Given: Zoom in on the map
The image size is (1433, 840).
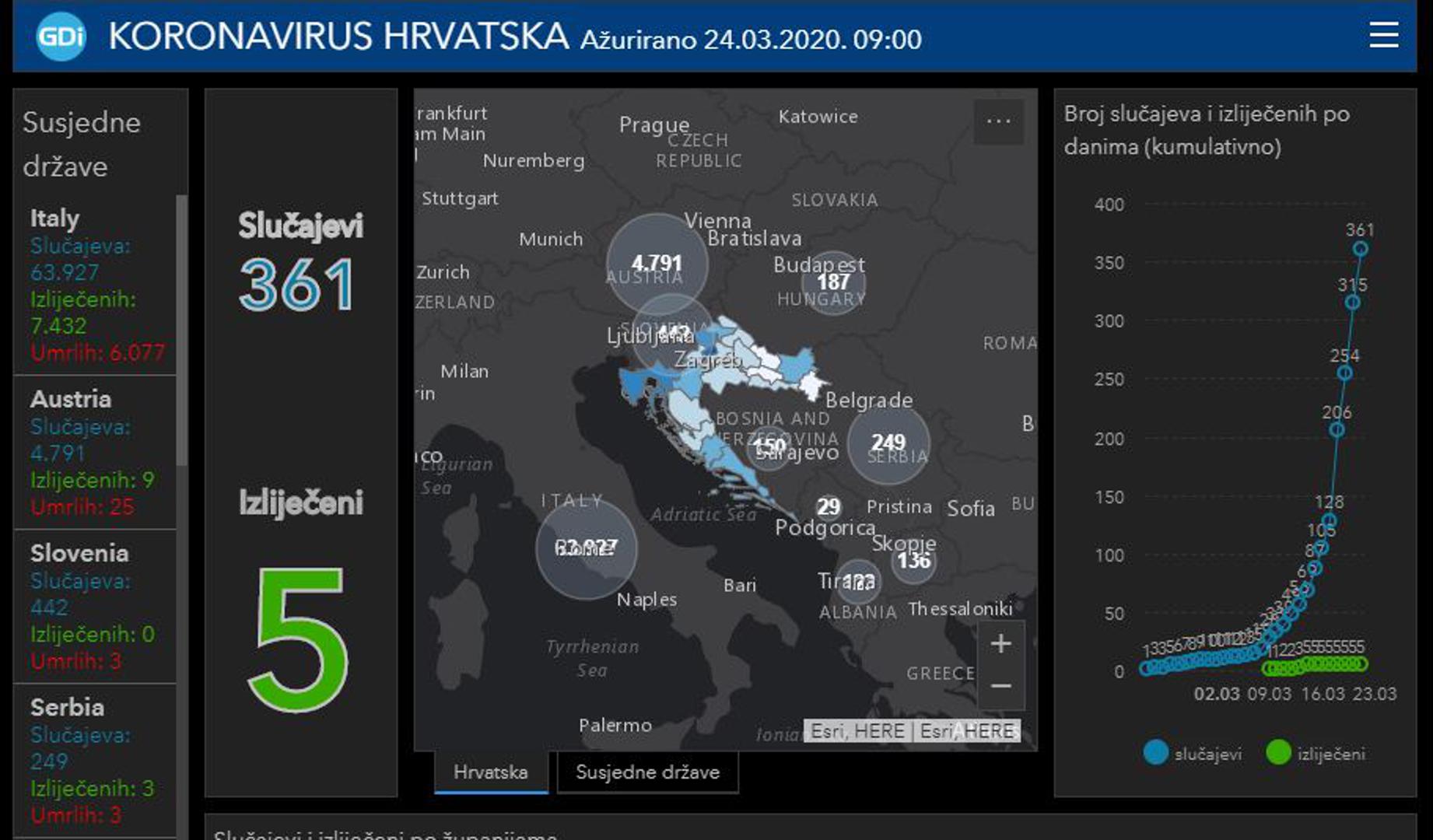Looking at the screenshot, I should [1000, 643].
